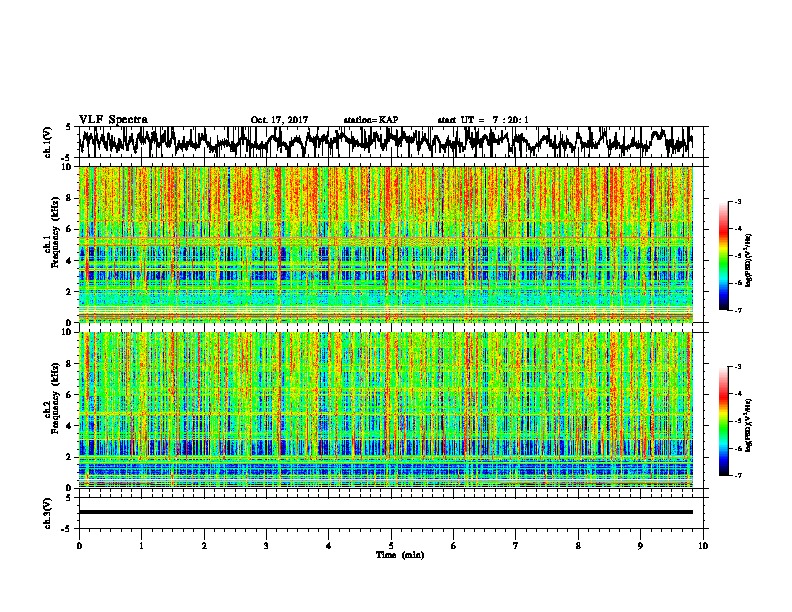This screenshot has height=612, width=792.
Task: Click time axis tick label "9"
Action: 640,546
